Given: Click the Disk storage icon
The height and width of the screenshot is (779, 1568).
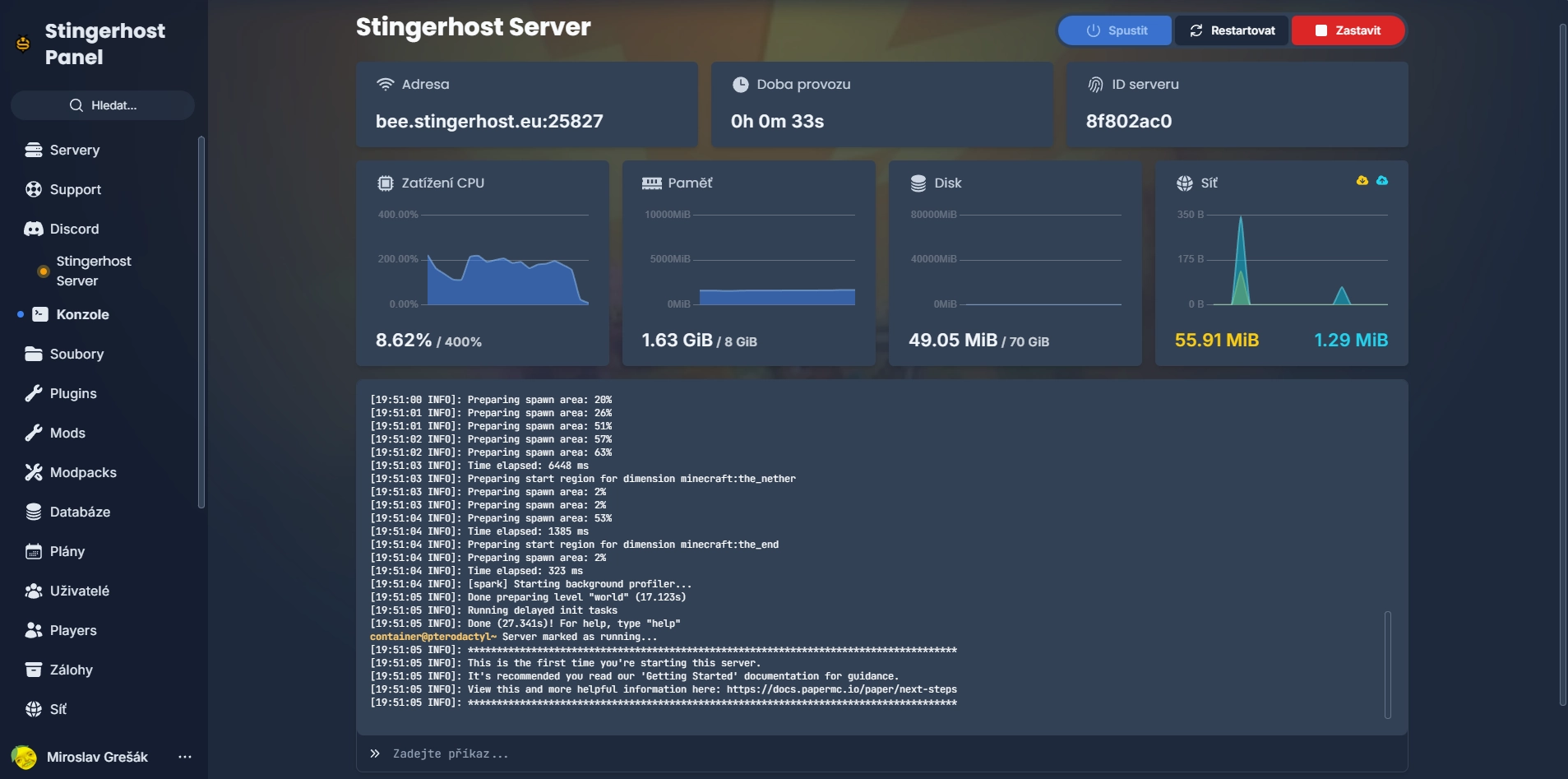Looking at the screenshot, I should coord(918,183).
